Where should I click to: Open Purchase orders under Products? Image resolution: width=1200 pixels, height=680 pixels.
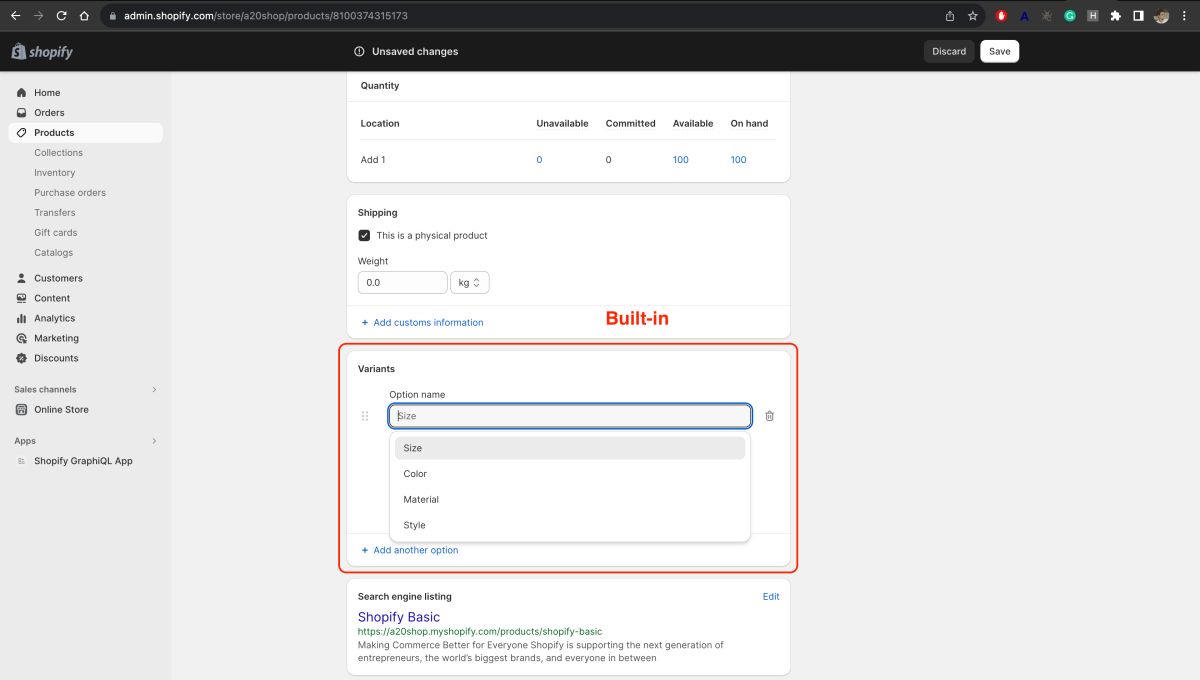click(x=70, y=193)
